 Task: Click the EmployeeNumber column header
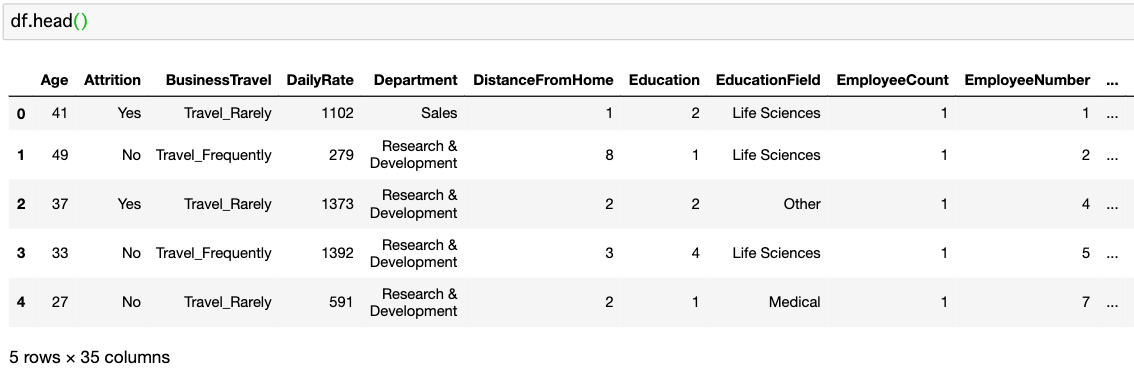[x=1027, y=80]
